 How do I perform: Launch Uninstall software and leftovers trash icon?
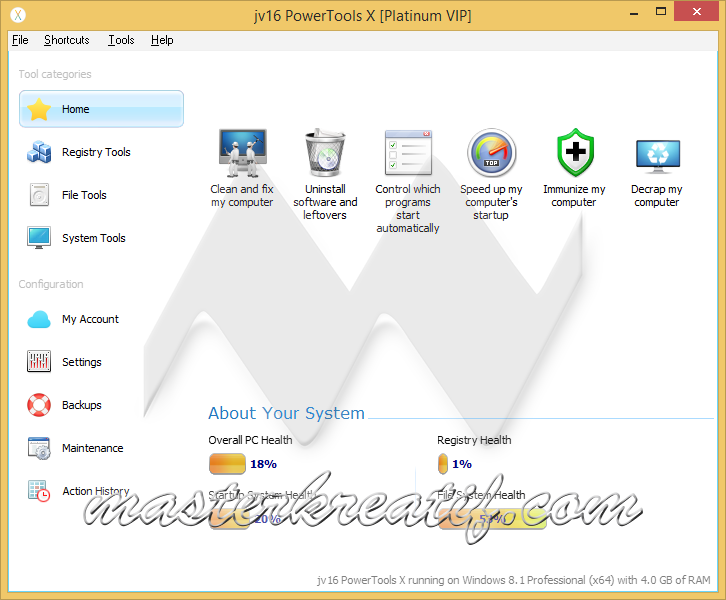click(x=325, y=152)
